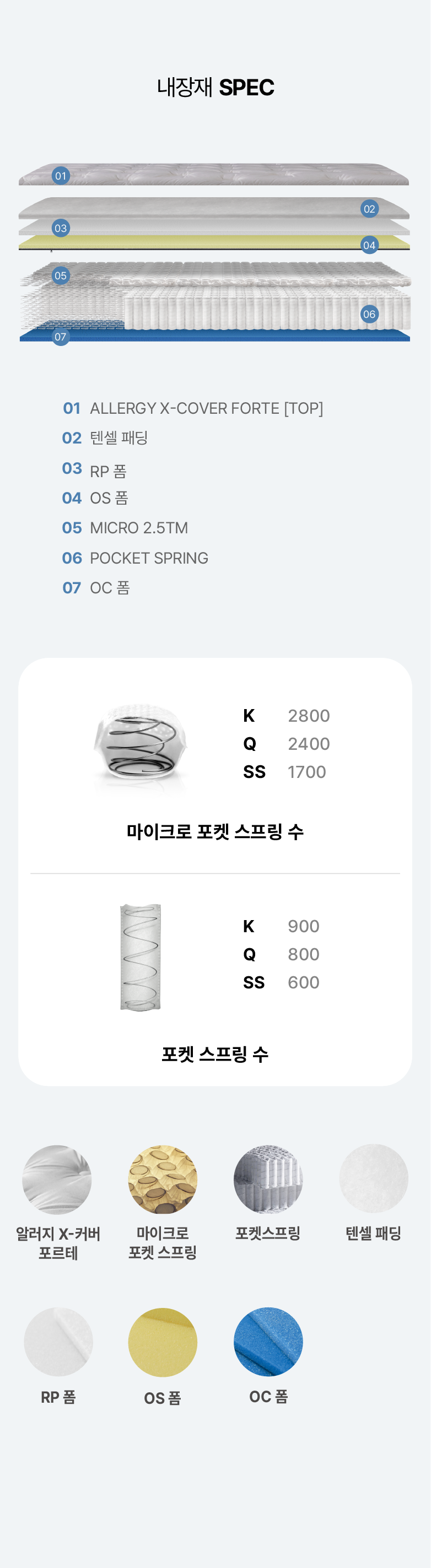431x1568 pixels.
Task: Click the 07 marker on blue foam base
Action: [60, 337]
